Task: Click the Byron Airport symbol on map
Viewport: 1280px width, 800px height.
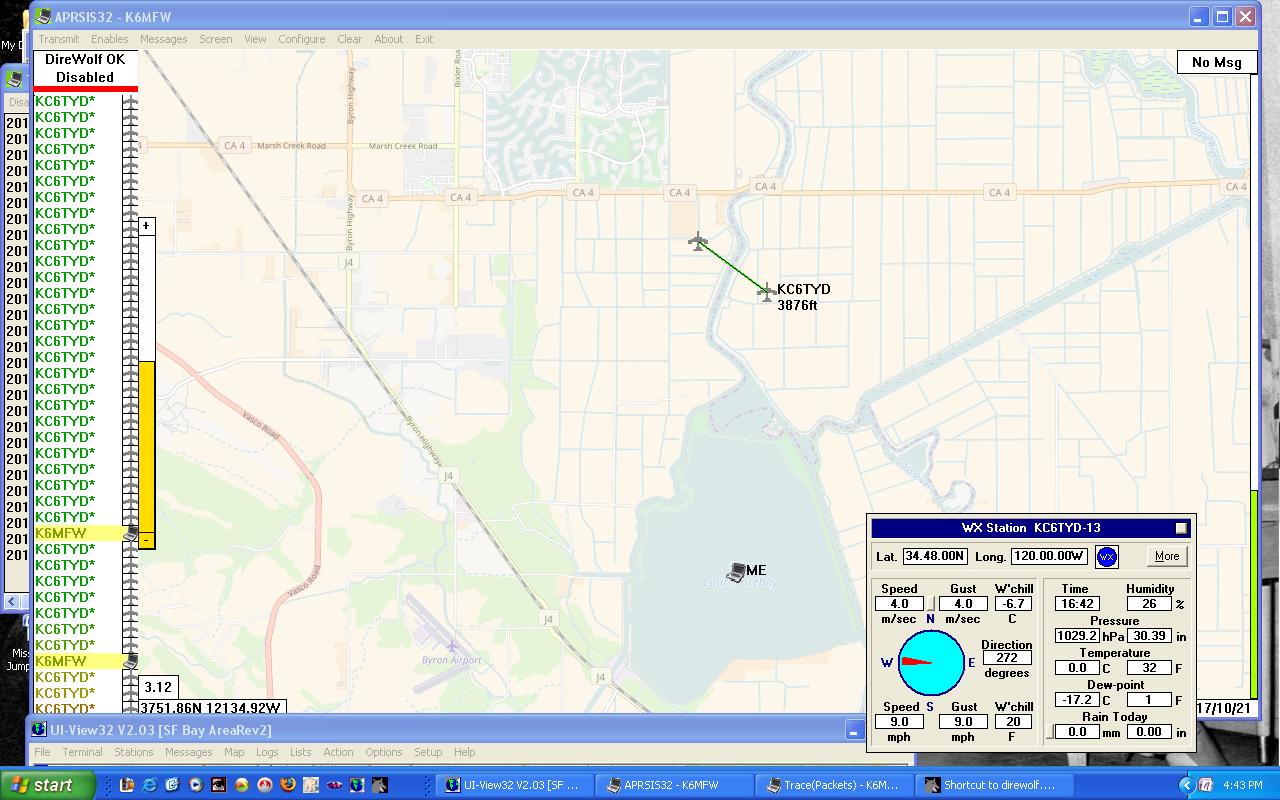Action: coord(452,646)
